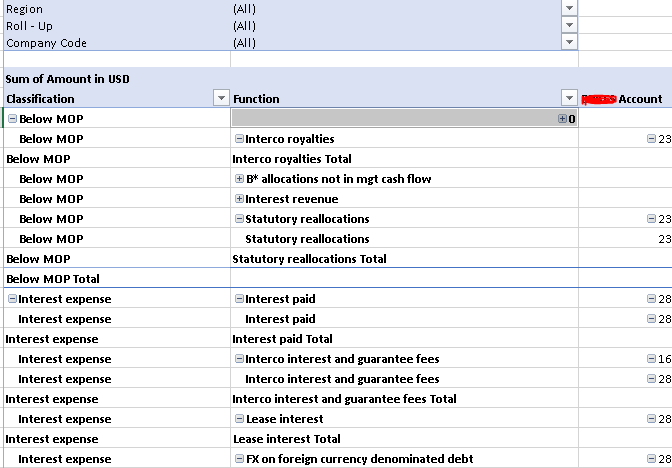Open the Roll - Up filter dropdown
The width and height of the screenshot is (672, 468).
click(570, 25)
